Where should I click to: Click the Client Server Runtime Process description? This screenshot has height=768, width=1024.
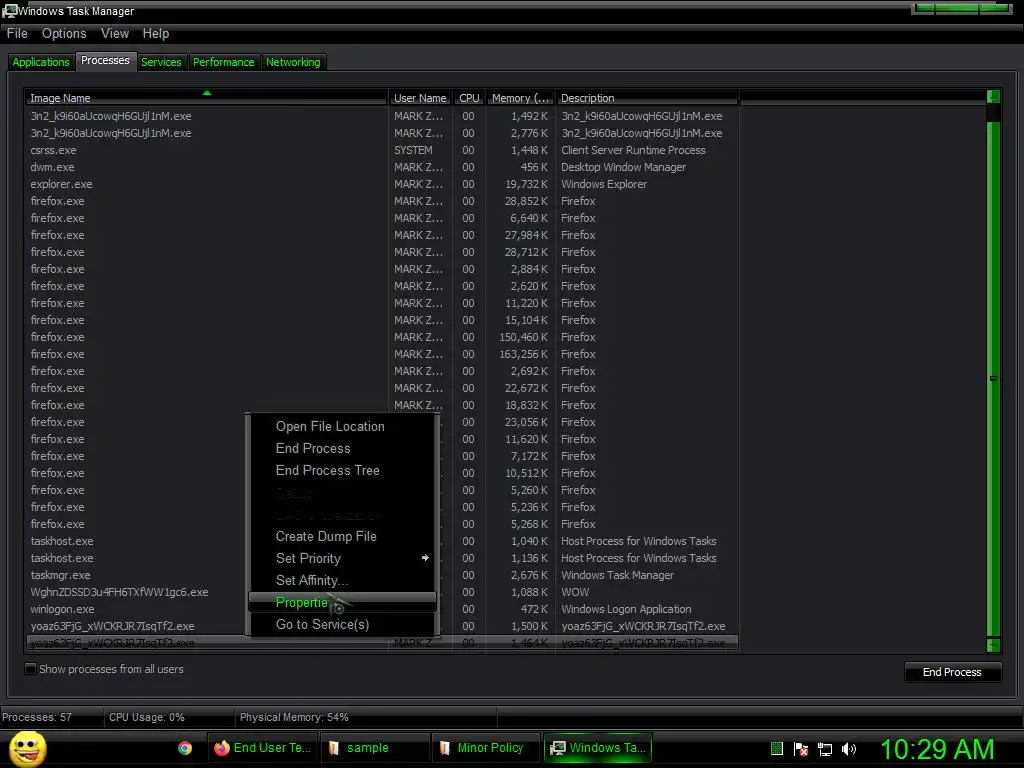[x=633, y=150]
